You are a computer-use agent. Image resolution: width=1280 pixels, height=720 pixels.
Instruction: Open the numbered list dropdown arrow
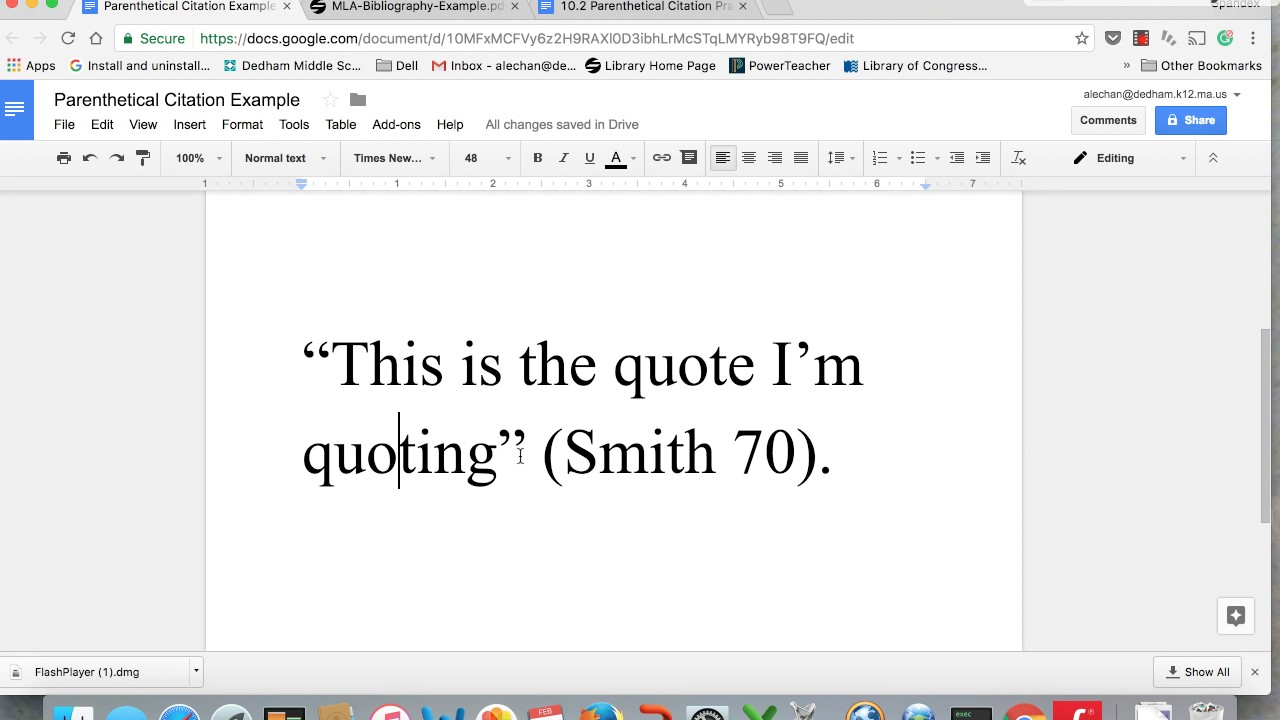[x=899, y=158]
